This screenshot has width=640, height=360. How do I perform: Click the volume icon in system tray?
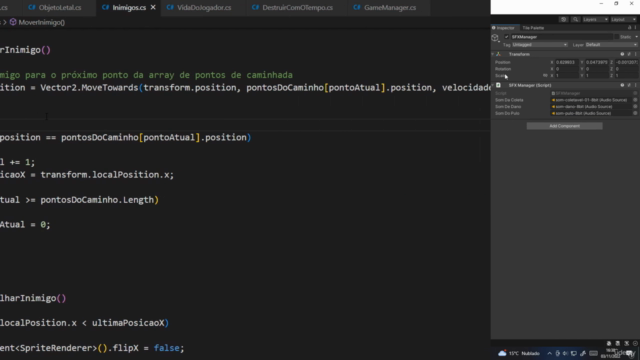click(565, 353)
